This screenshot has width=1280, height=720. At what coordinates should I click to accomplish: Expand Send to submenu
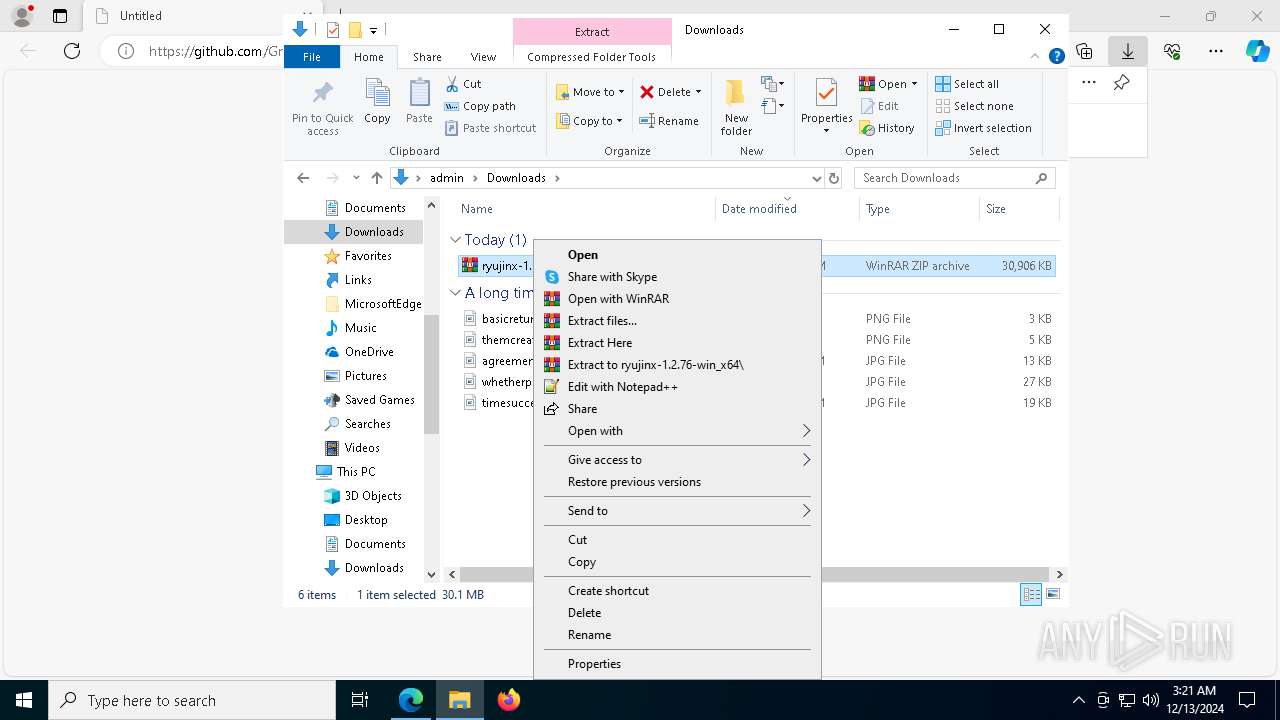pyautogui.click(x=677, y=511)
